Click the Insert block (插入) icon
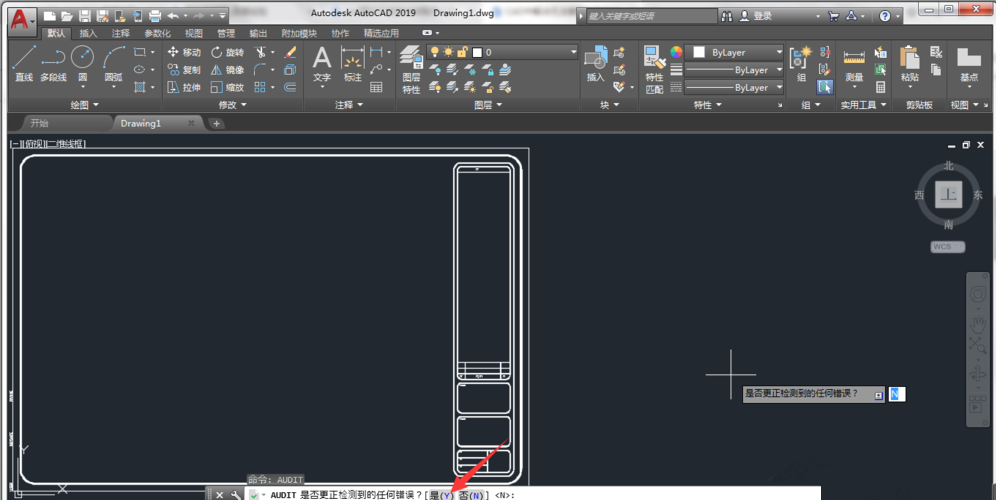 pos(595,64)
